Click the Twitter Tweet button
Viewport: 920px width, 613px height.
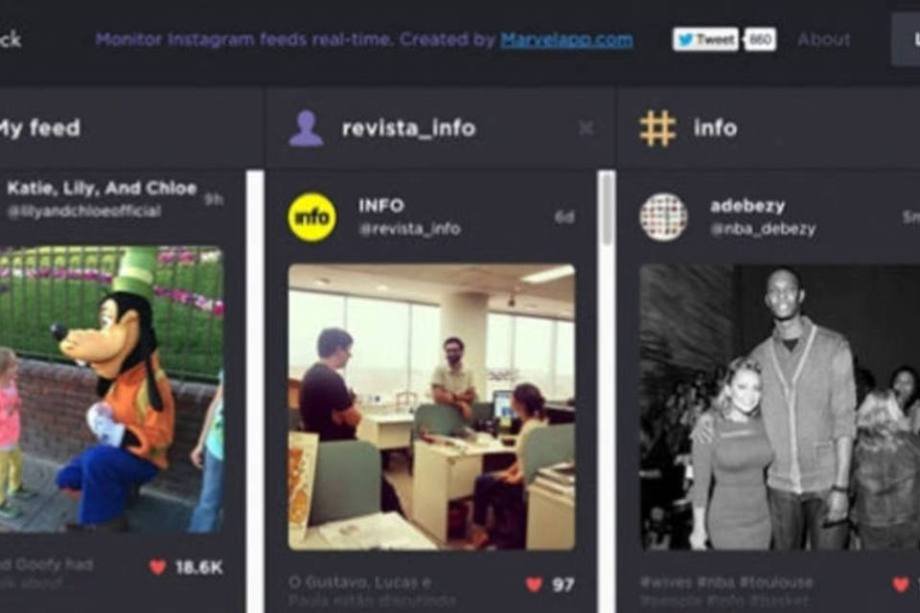point(705,39)
